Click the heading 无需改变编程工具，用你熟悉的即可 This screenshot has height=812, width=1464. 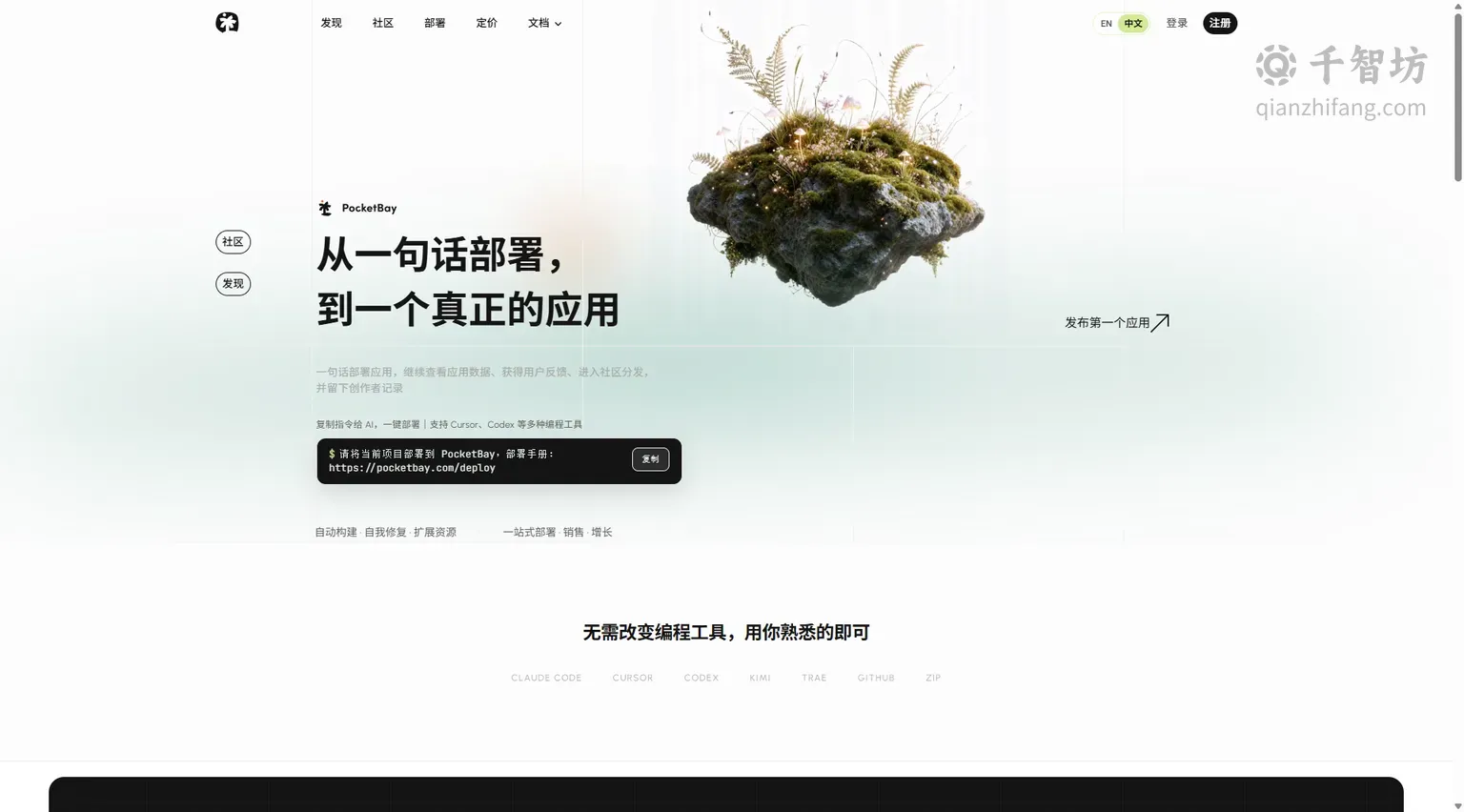pyautogui.click(x=726, y=632)
